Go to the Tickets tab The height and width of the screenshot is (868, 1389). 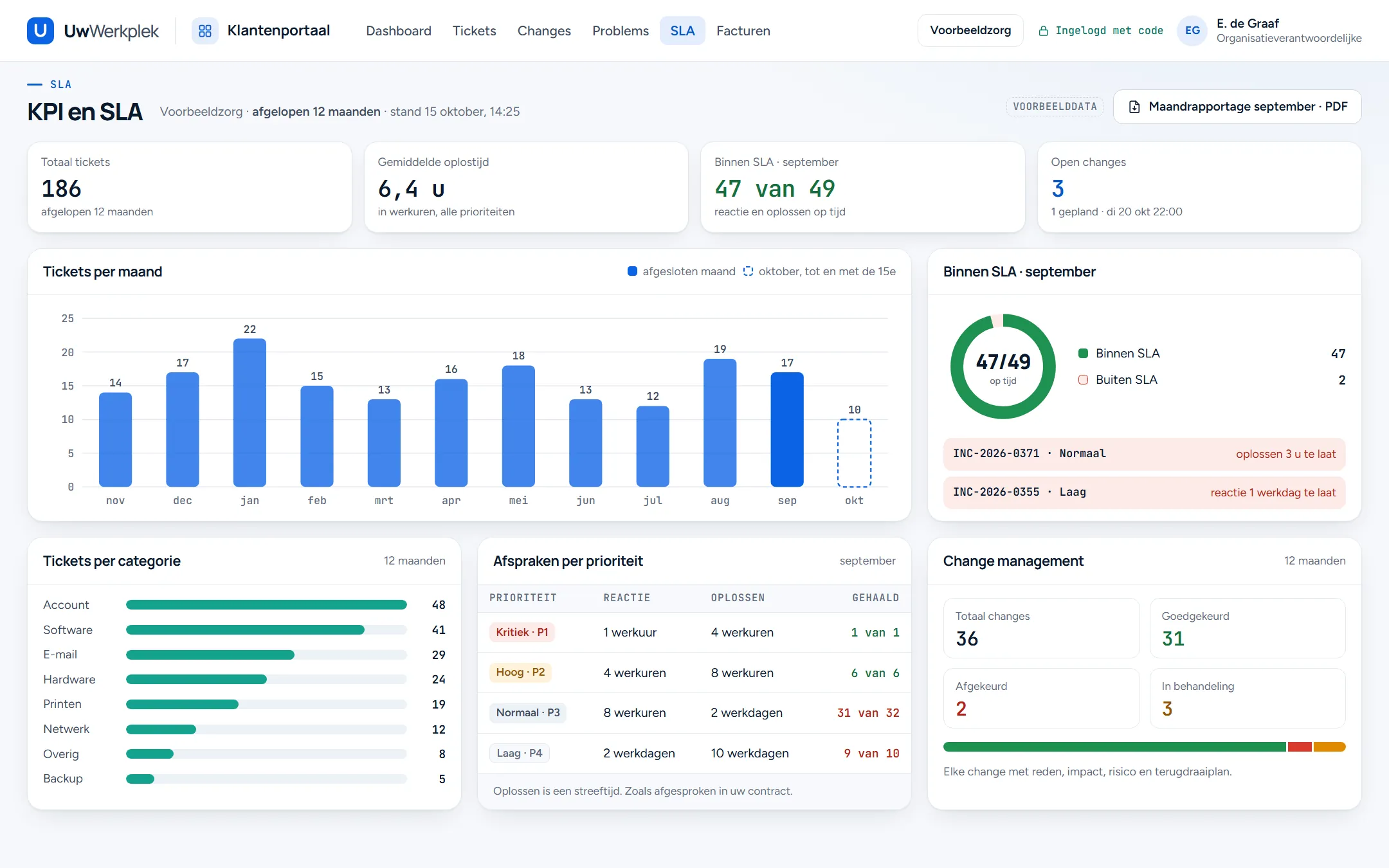(474, 30)
